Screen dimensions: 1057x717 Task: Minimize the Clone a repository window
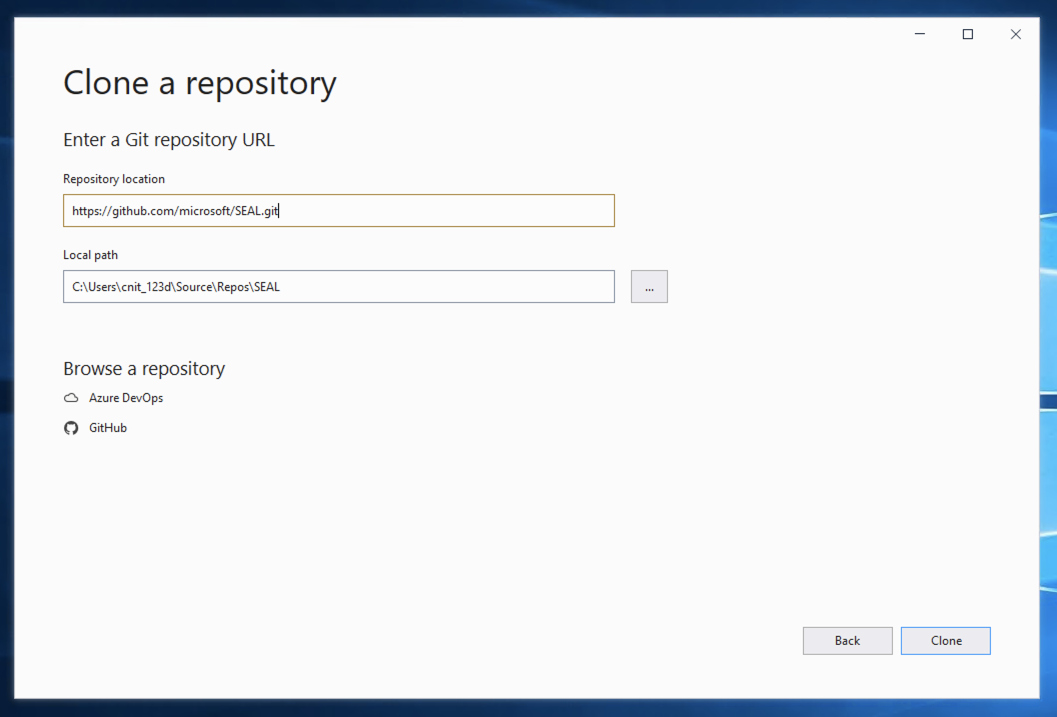point(919,34)
